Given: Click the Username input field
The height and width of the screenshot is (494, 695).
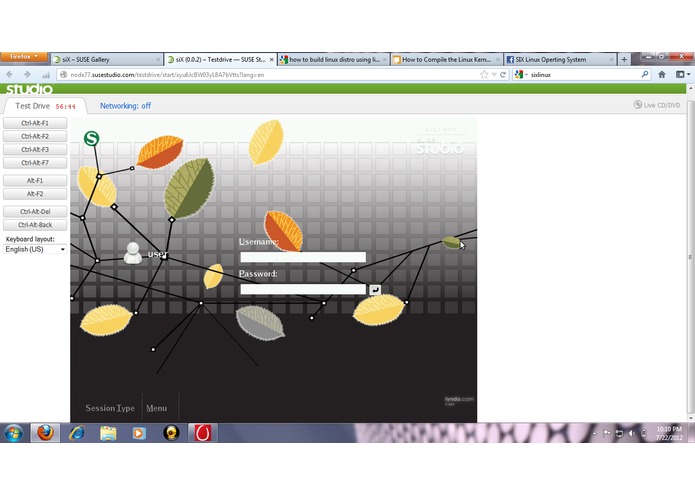Looking at the screenshot, I should [303, 257].
